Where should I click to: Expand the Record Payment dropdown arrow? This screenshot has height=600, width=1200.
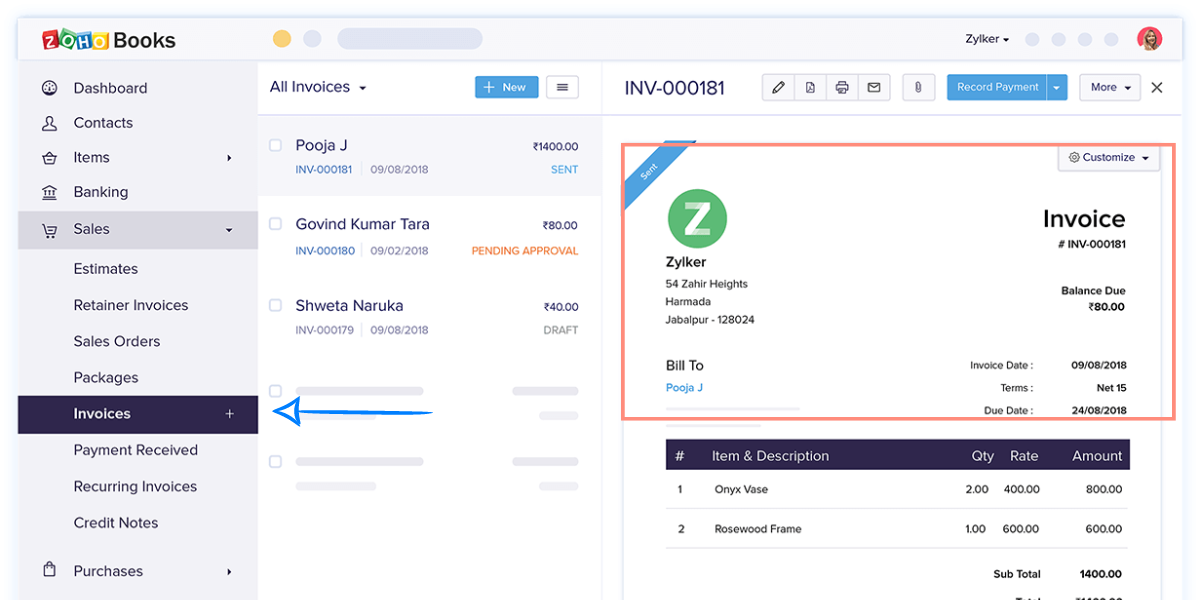pyautogui.click(x=1057, y=87)
